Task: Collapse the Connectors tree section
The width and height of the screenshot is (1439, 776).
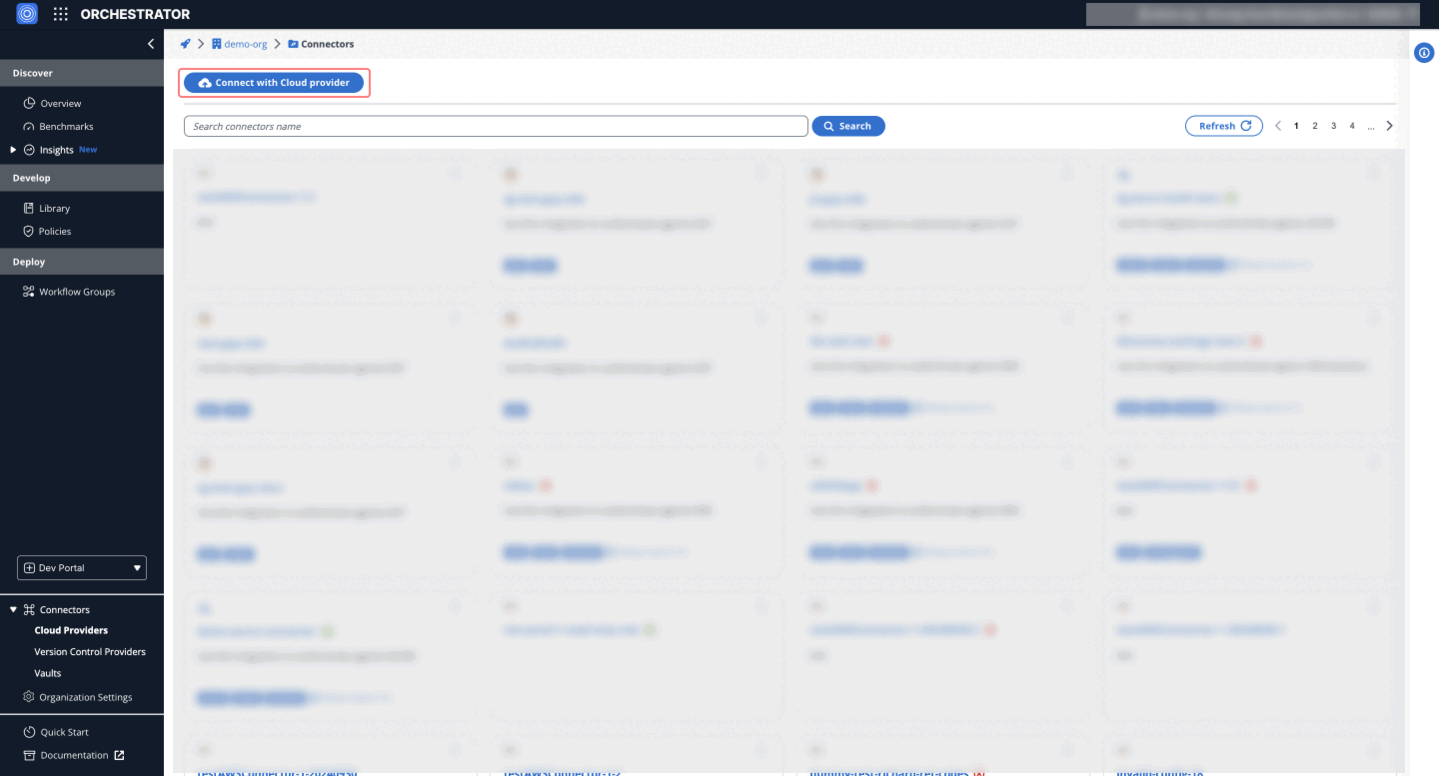Action: [14, 610]
